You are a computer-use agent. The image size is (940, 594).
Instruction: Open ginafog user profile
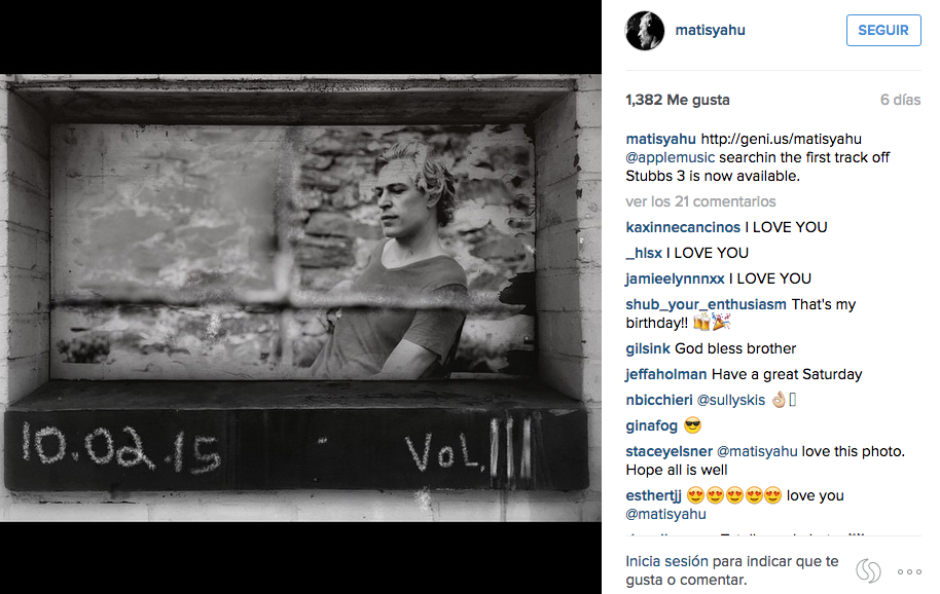point(651,426)
